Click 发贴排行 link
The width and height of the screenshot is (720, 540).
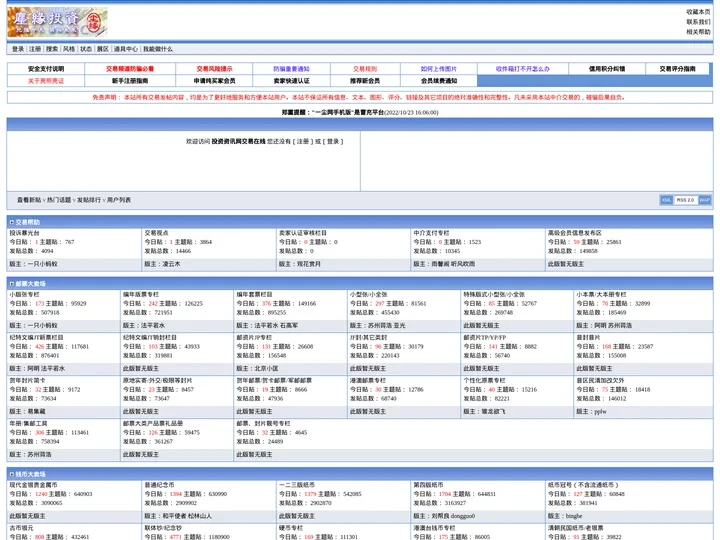coord(89,200)
